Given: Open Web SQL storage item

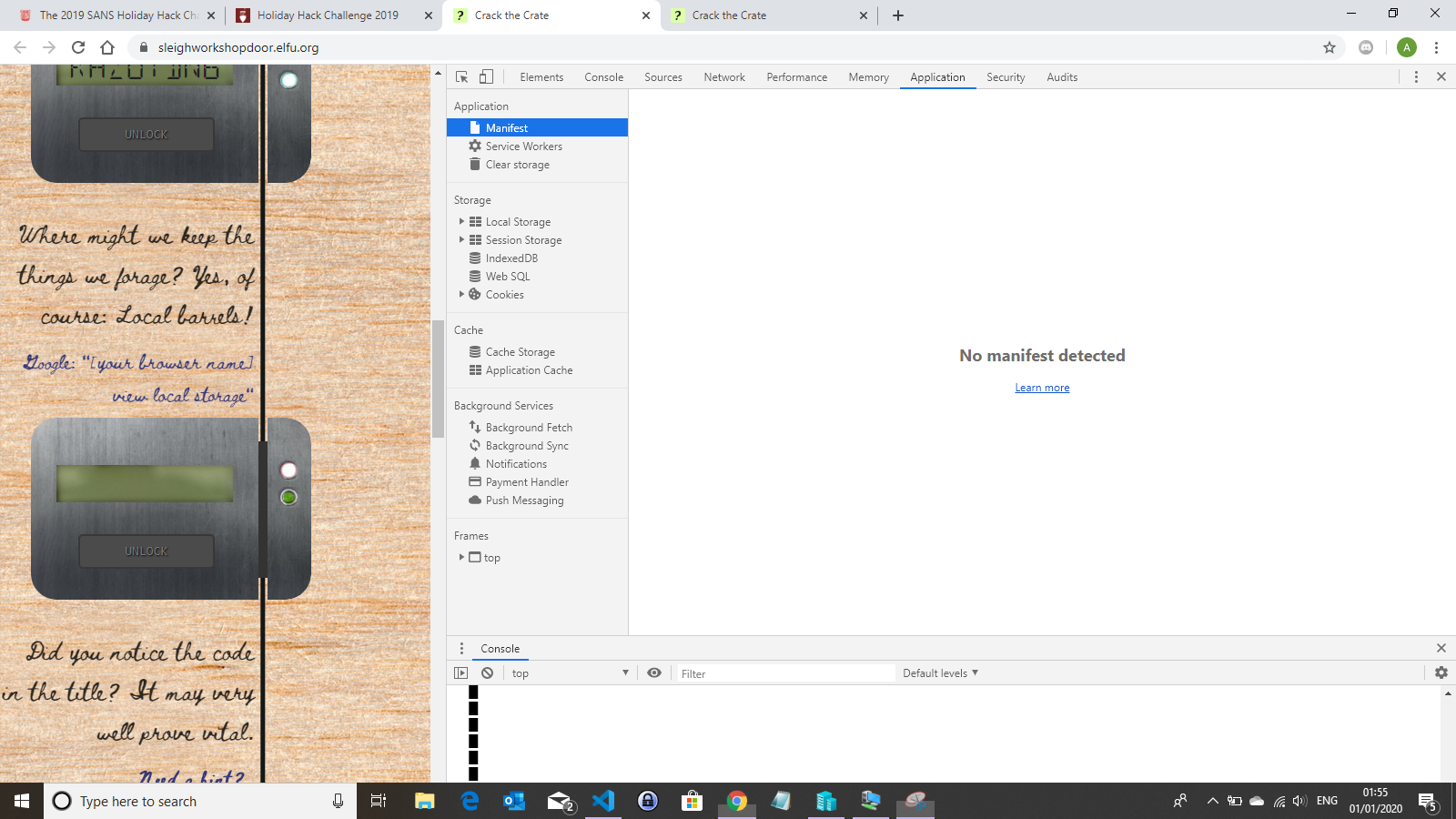Looking at the screenshot, I should coord(507,277).
